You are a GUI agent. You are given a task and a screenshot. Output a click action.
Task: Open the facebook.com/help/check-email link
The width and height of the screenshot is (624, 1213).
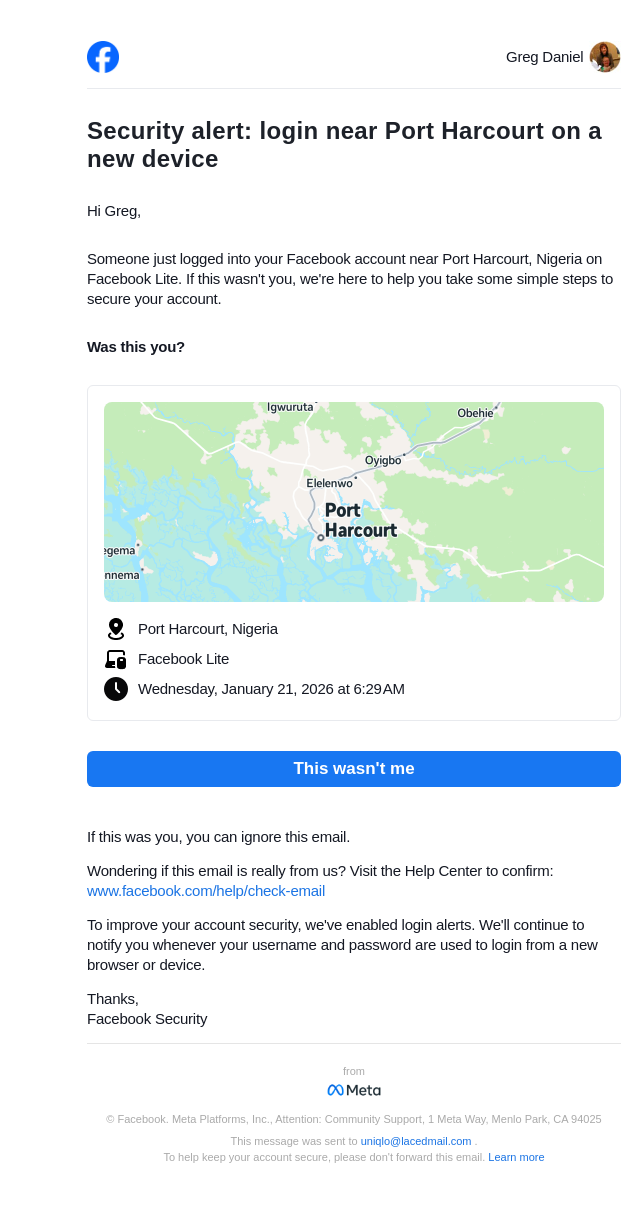206,891
